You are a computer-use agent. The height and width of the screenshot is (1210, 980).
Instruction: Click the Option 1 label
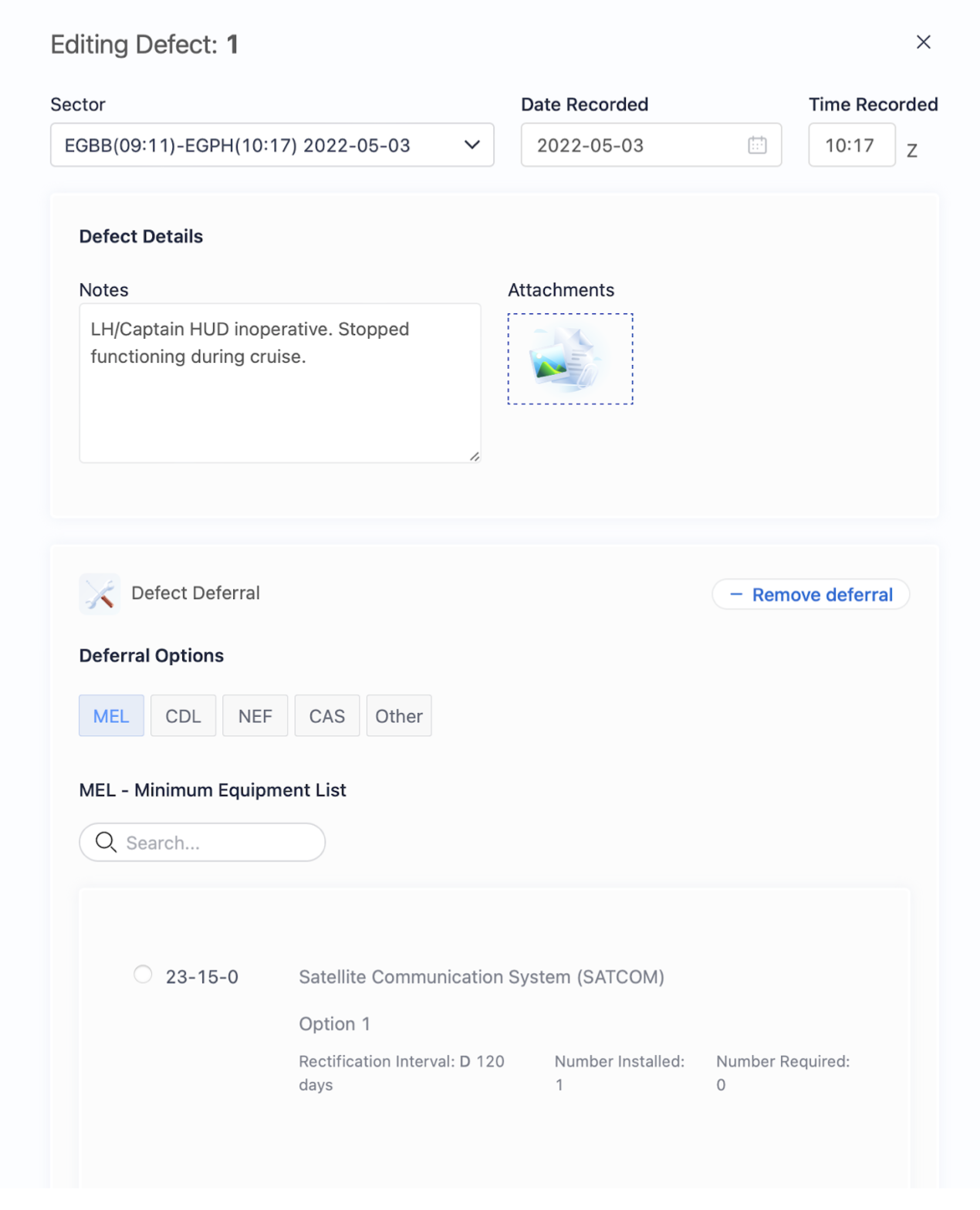pos(334,1024)
